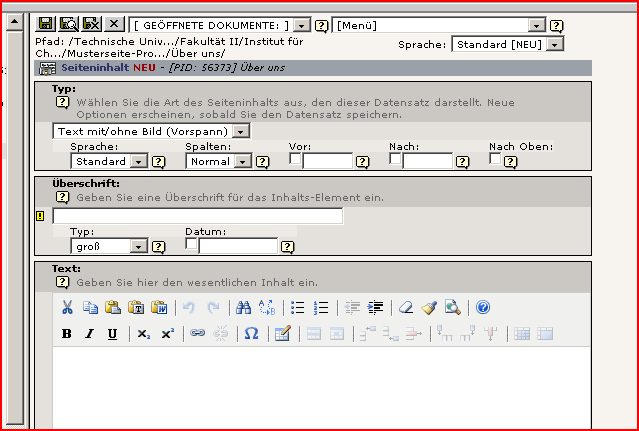Open the headline Typ groß dropdown
This screenshot has width=639, height=431.
(109, 246)
